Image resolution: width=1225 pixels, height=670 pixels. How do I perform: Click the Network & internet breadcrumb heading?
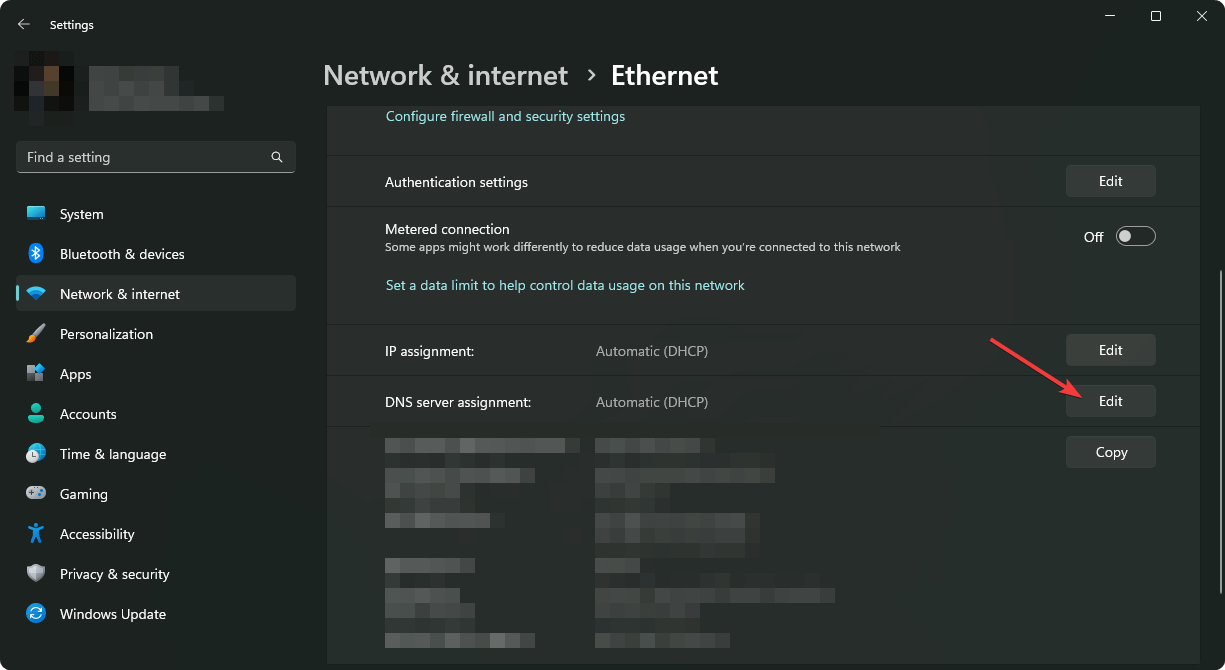[446, 75]
